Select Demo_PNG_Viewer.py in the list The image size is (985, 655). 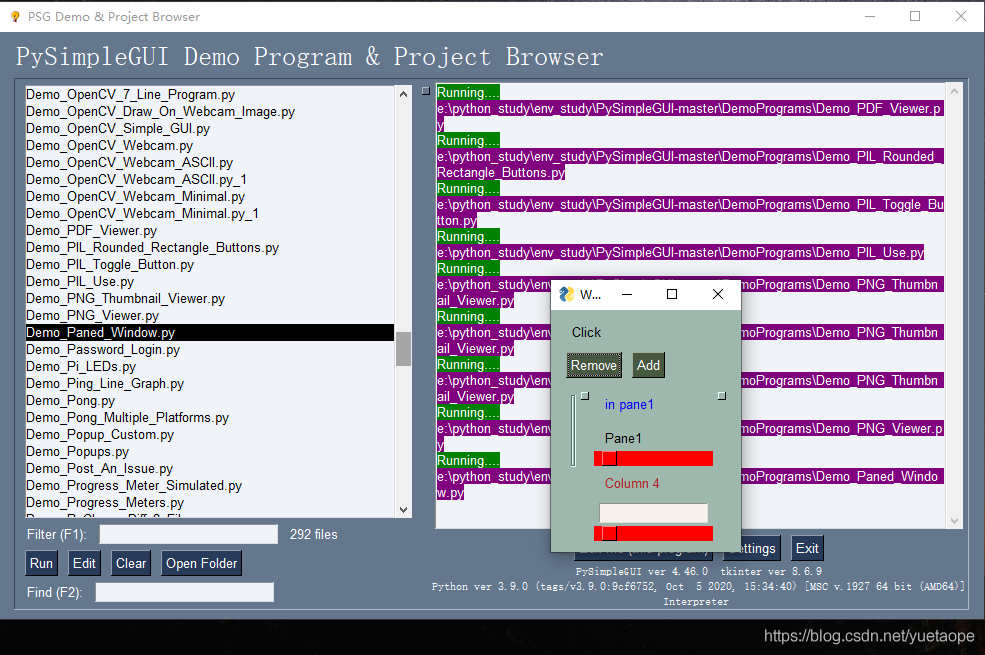210,315
